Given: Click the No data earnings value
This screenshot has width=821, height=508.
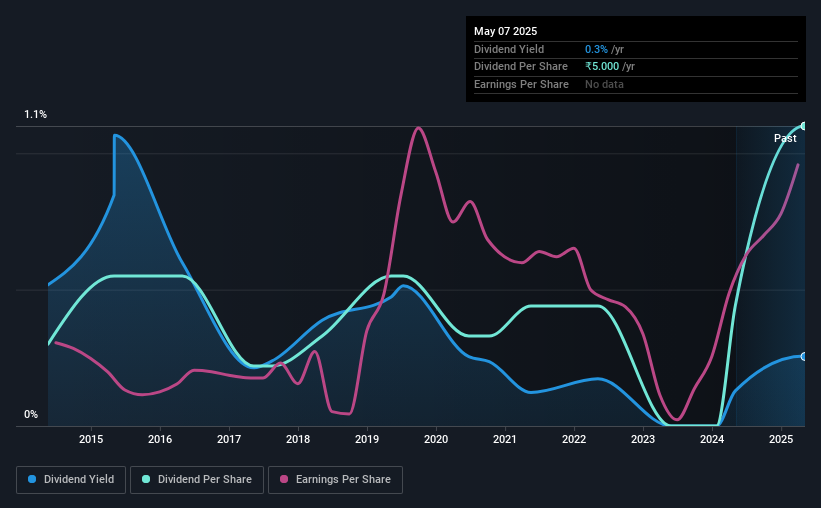Looking at the screenshot, I should (x=604, y=84).
